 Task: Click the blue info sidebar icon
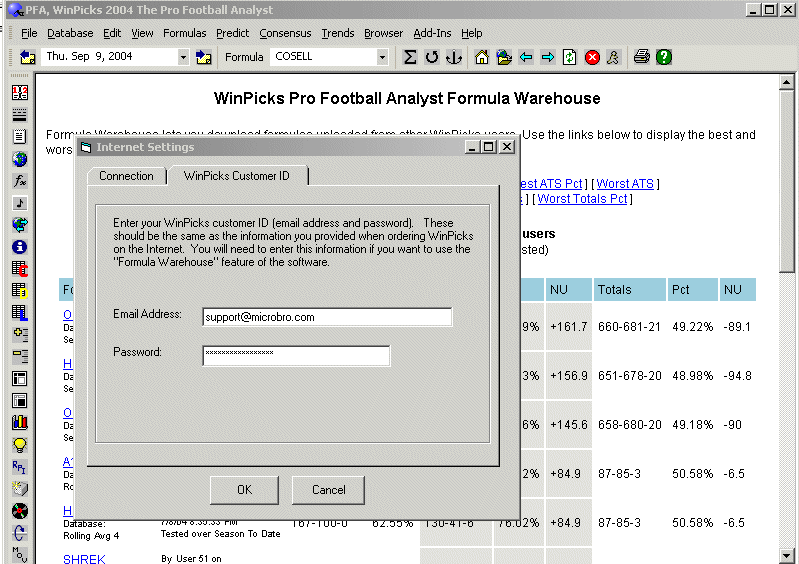(20, 247)
